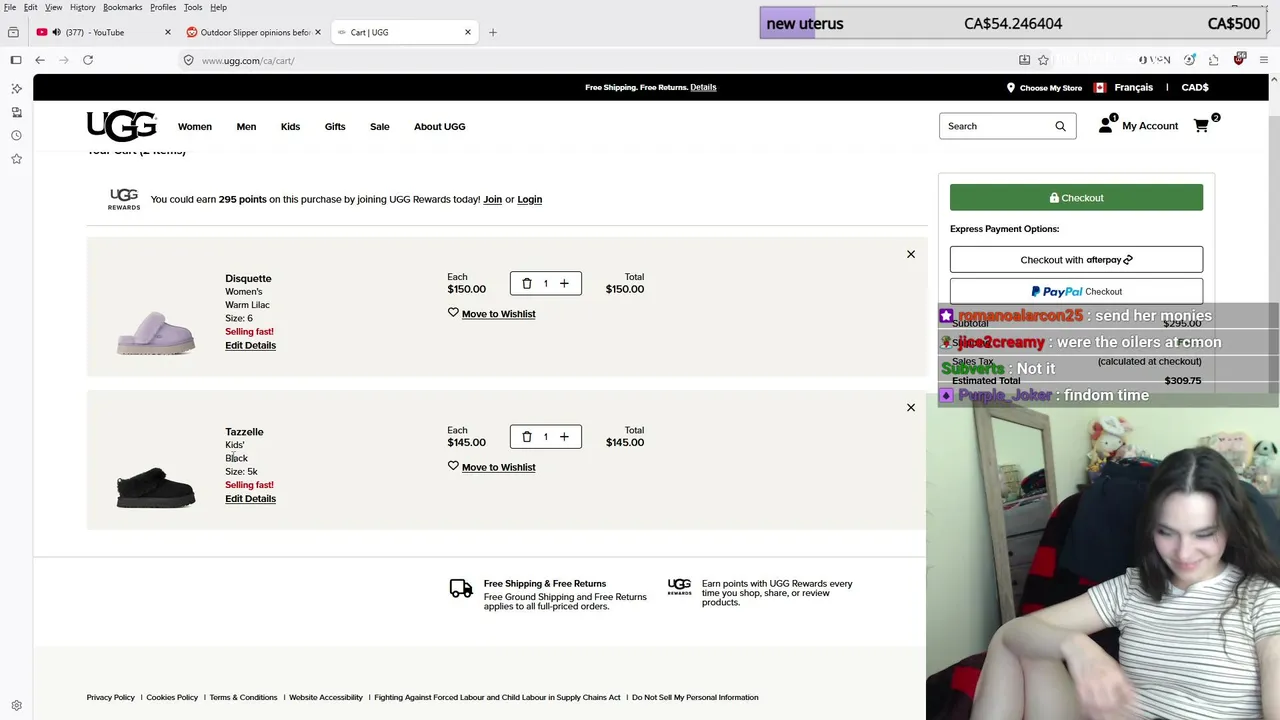The height and width of the screenshot is (720, 1280).
Task: Click the account person icon
Action: (1105, 126)
